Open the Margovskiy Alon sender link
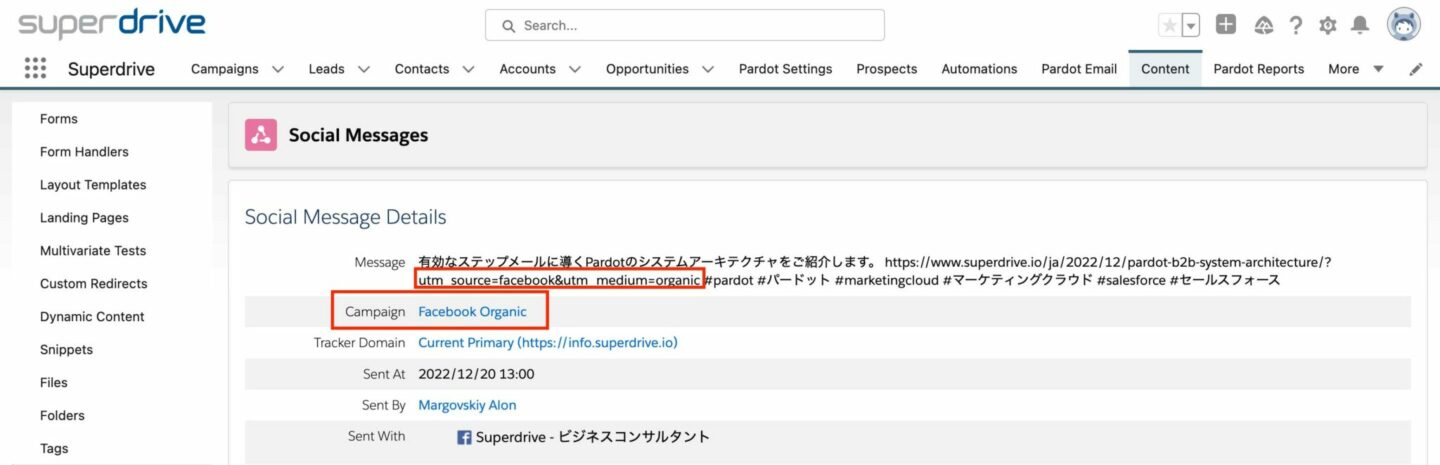The image size is (1440, 465). [467, 405]
